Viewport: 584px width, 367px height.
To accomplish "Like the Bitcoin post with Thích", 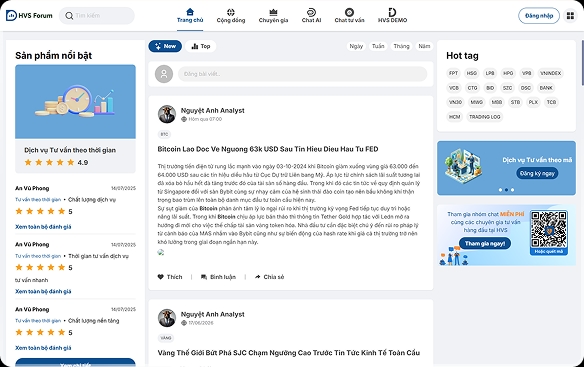I will pos(170,277).
